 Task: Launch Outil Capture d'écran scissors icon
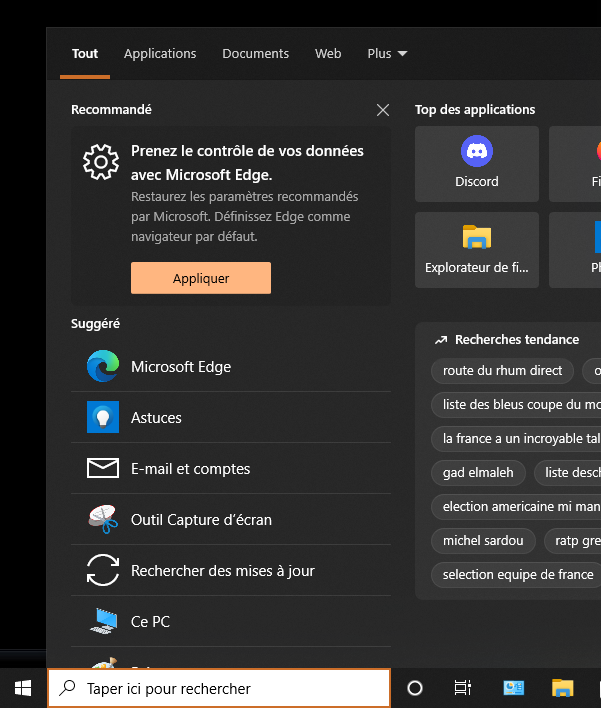103,520
